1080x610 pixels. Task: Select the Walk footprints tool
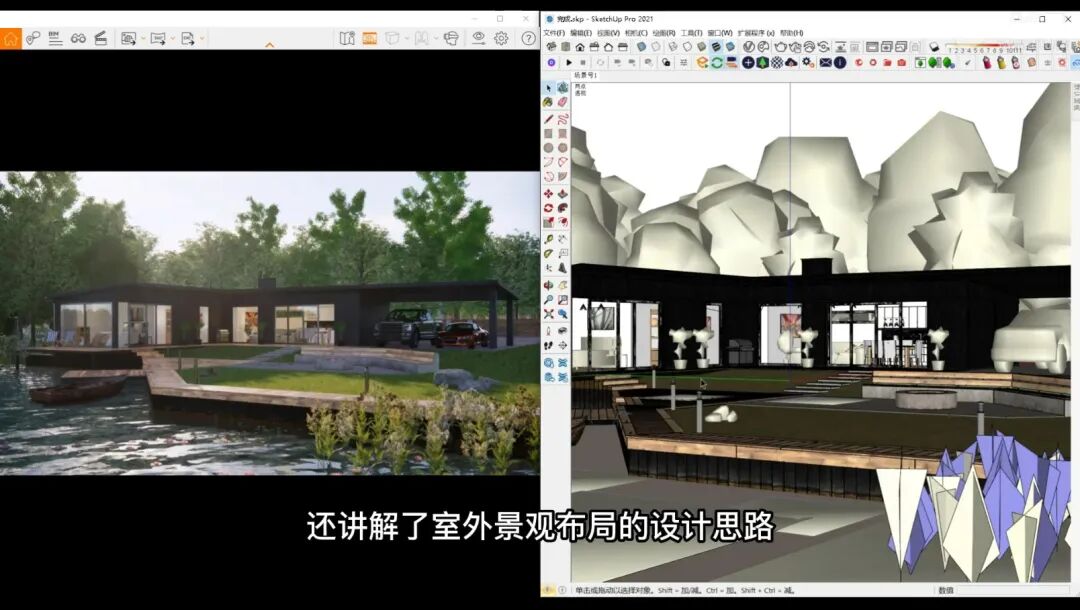point(548,345)
